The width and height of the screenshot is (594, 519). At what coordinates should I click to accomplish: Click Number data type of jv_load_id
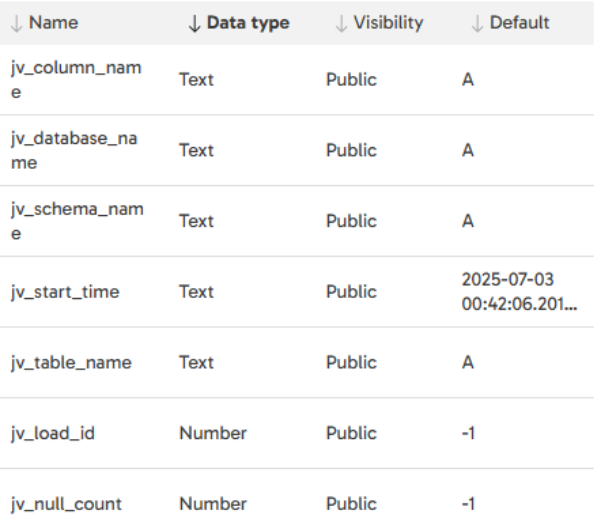pos(213,433)
